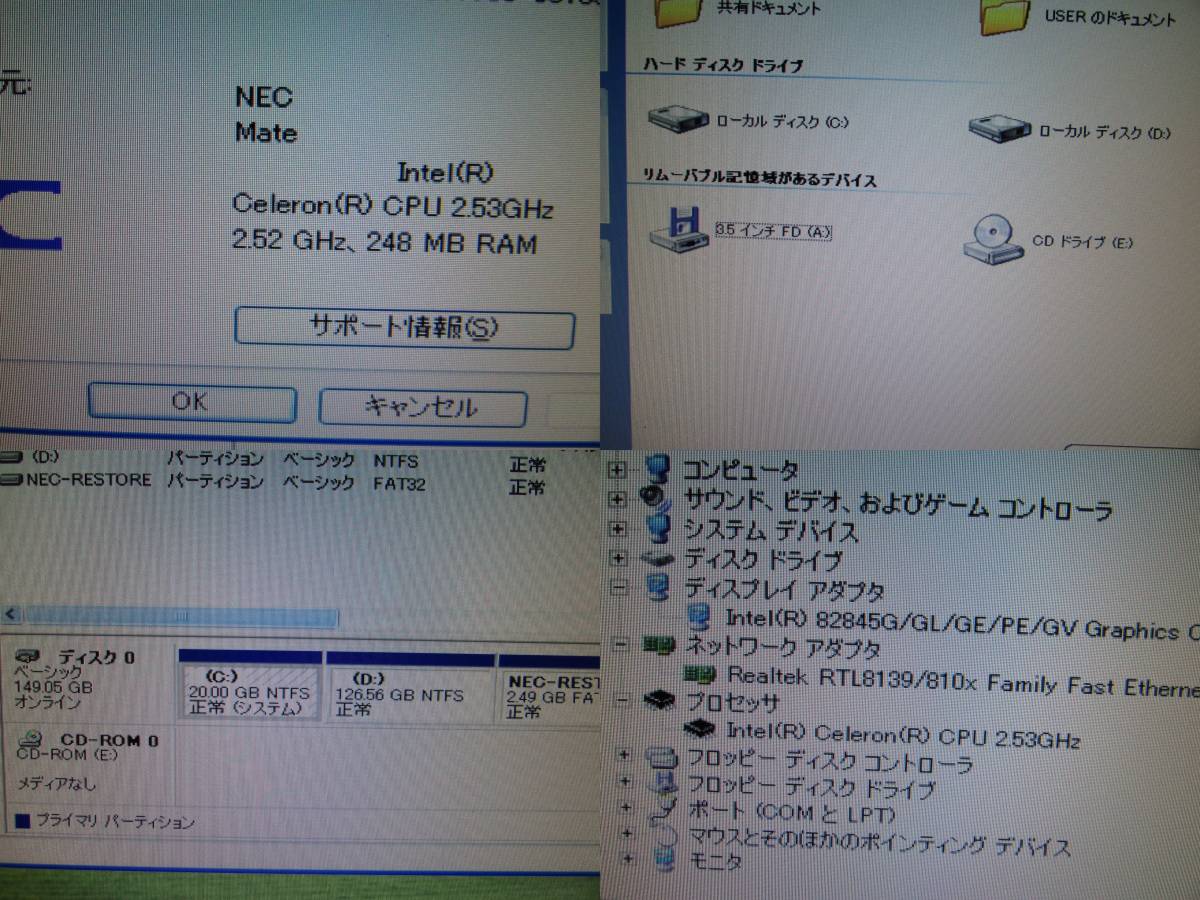Click the ディスプレイ アダプタ category icon
This screenshot has height=900, width=1200.
(x=659, y=587)
